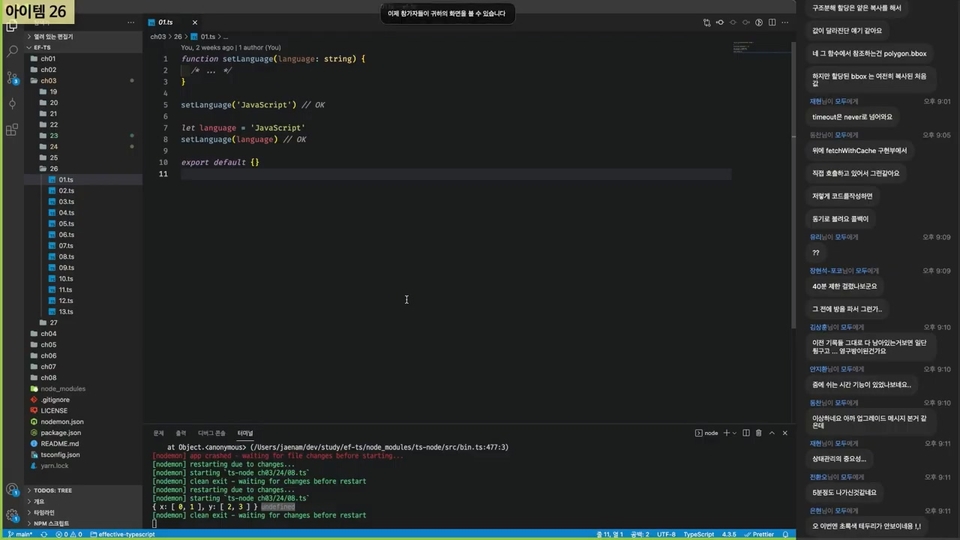Go to next change icon
The image size is (960, 540).
746,23
